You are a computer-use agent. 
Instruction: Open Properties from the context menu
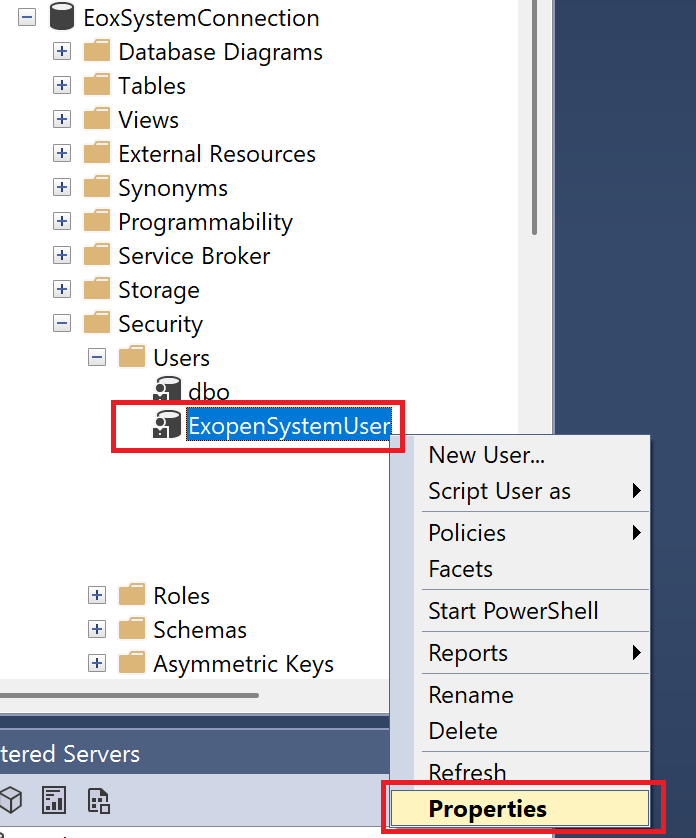488,809
